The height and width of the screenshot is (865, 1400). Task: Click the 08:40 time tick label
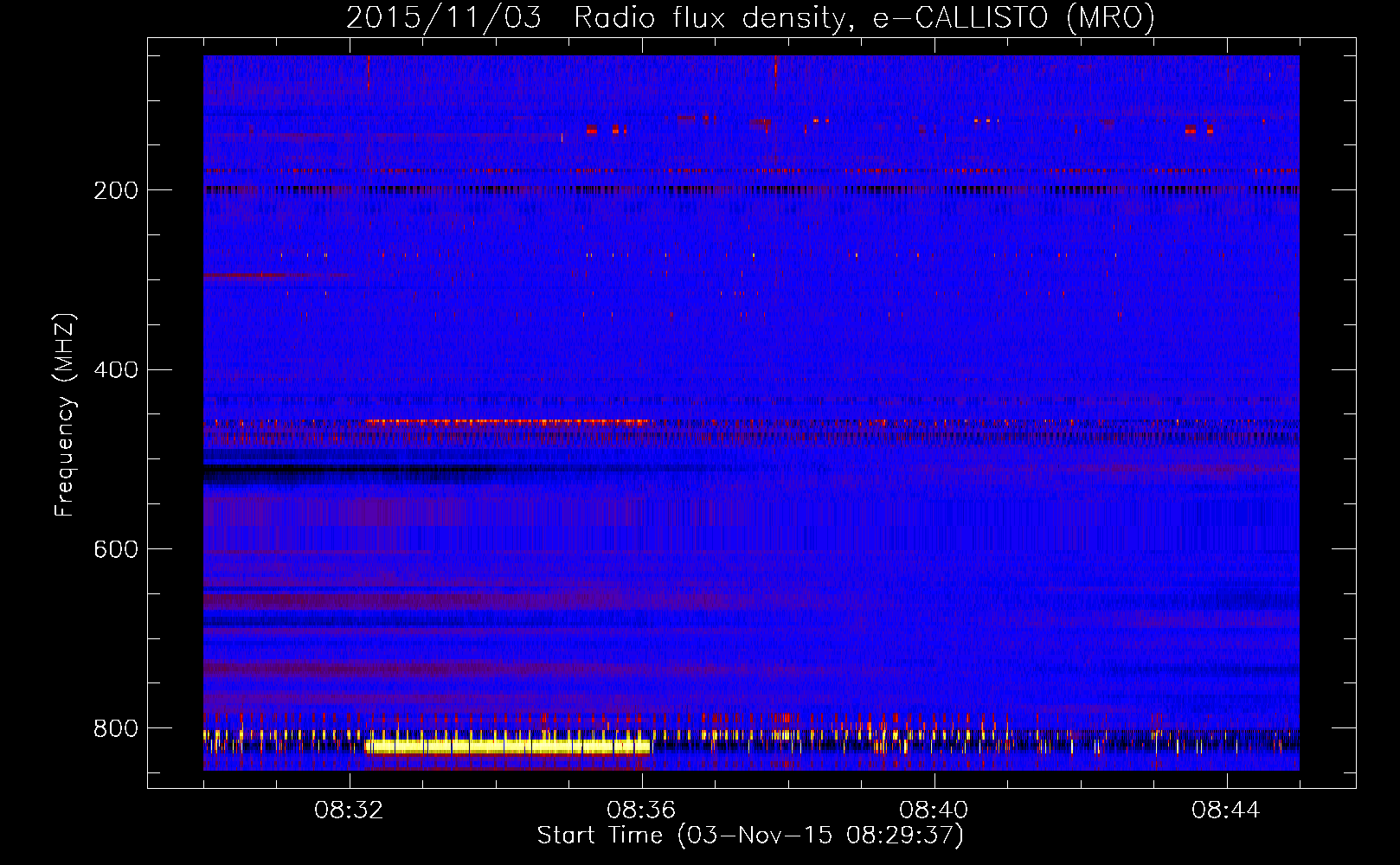point(934,811)
